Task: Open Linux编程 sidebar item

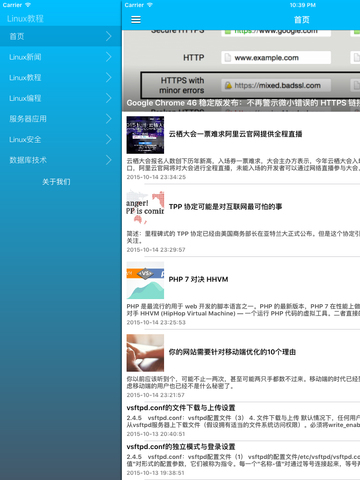Action: coord(61,98)
